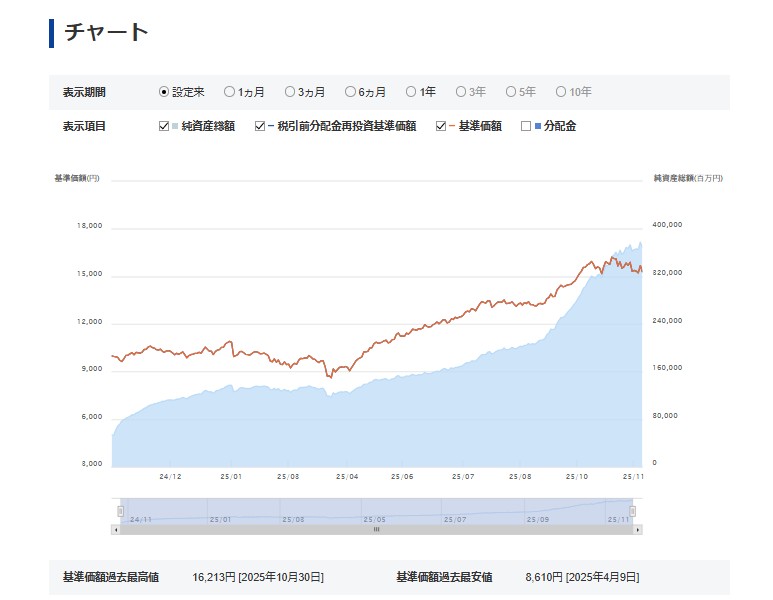Uncheck the 純資産総額 checkbox
This screenshot has height=600, width=773.
coord(165,126)
